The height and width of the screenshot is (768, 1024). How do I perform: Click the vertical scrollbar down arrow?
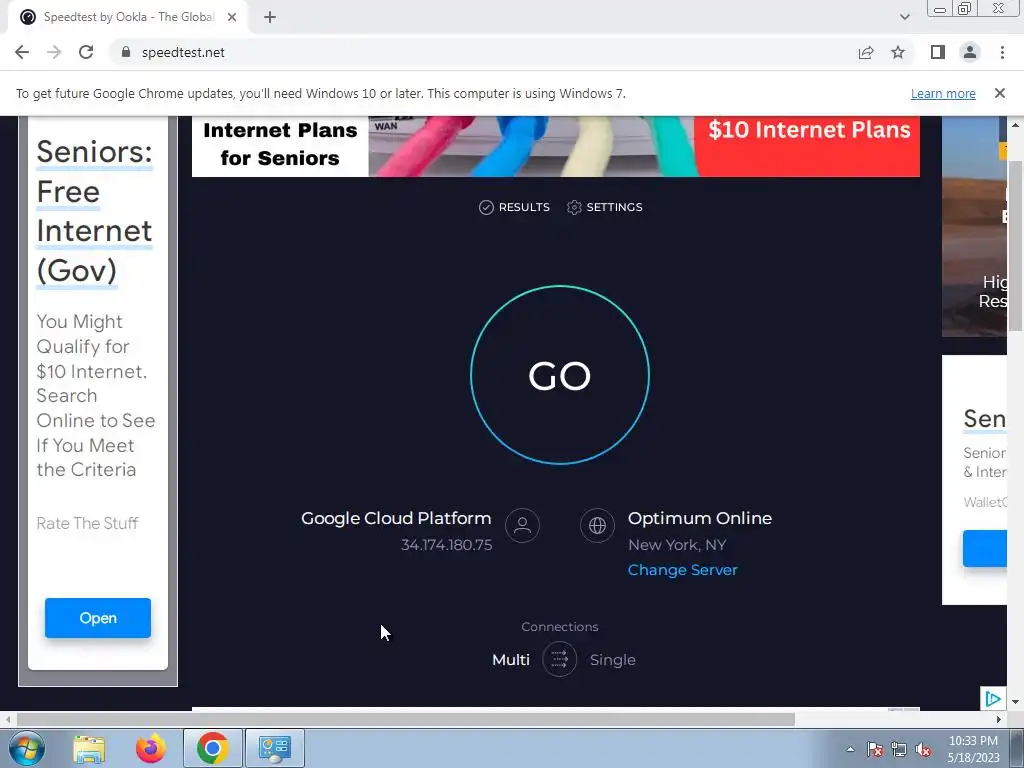[1015, 702]
